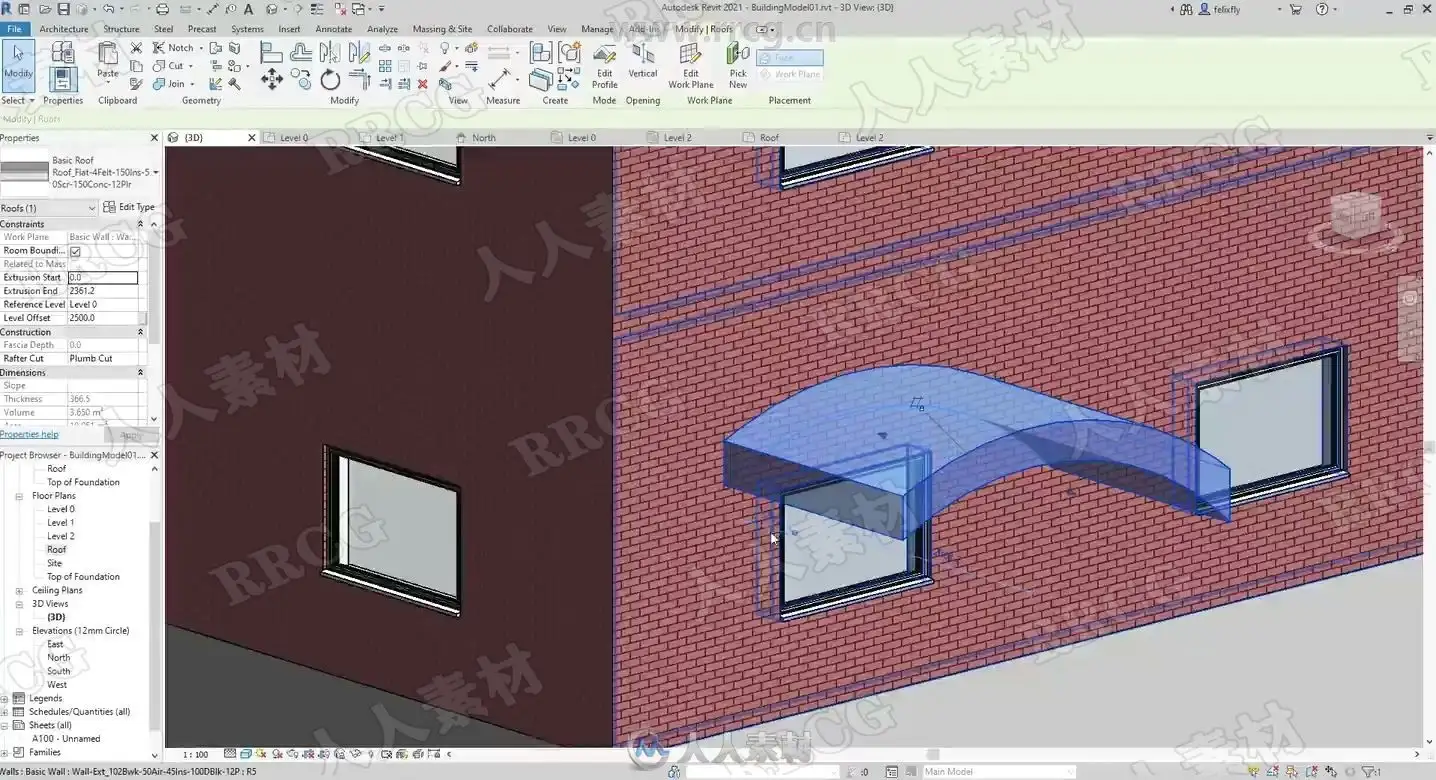Screen dimensions: 1436x780
Task: Click the Level Offset value 2500.0
Action: [x=102, y=318]
